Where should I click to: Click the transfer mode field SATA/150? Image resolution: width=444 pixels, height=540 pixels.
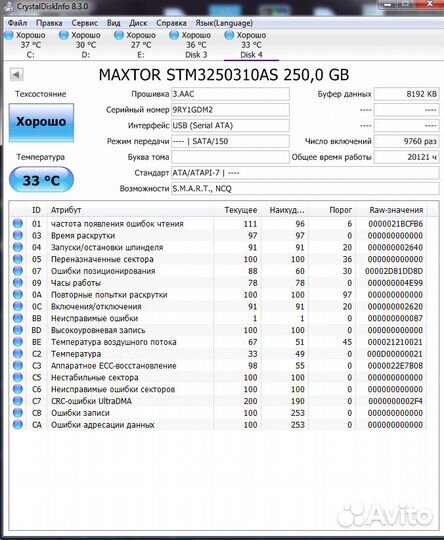click(230, 141)
